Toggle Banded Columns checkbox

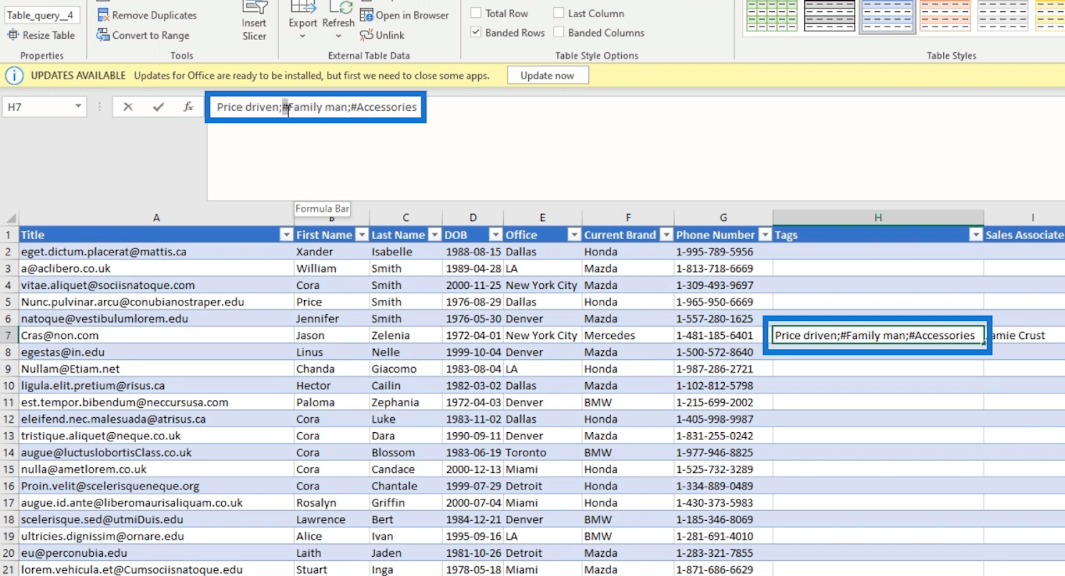pos(558,32)
